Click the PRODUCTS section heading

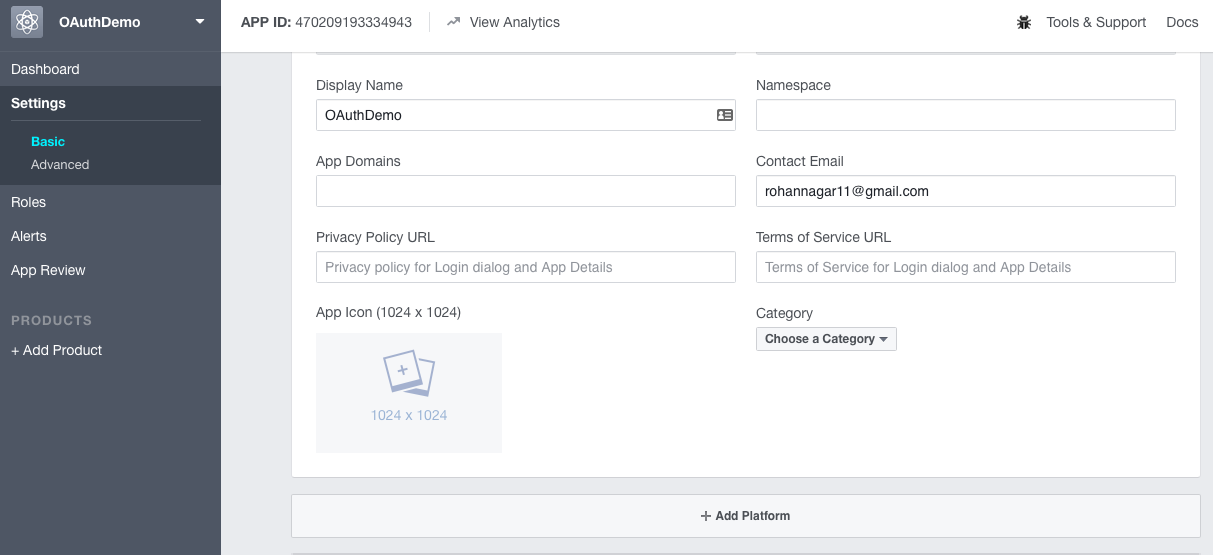click(x=51, y=320)
